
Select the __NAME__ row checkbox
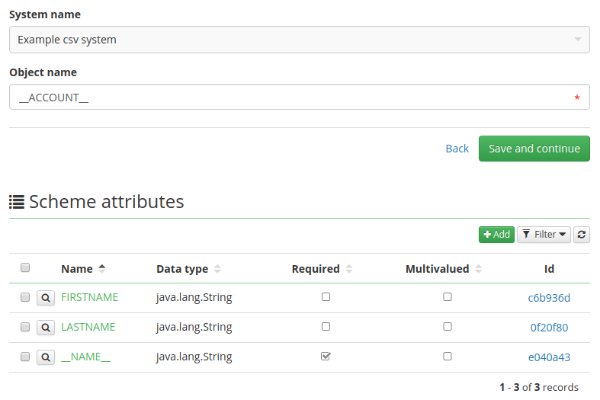(x=25, y=357)
